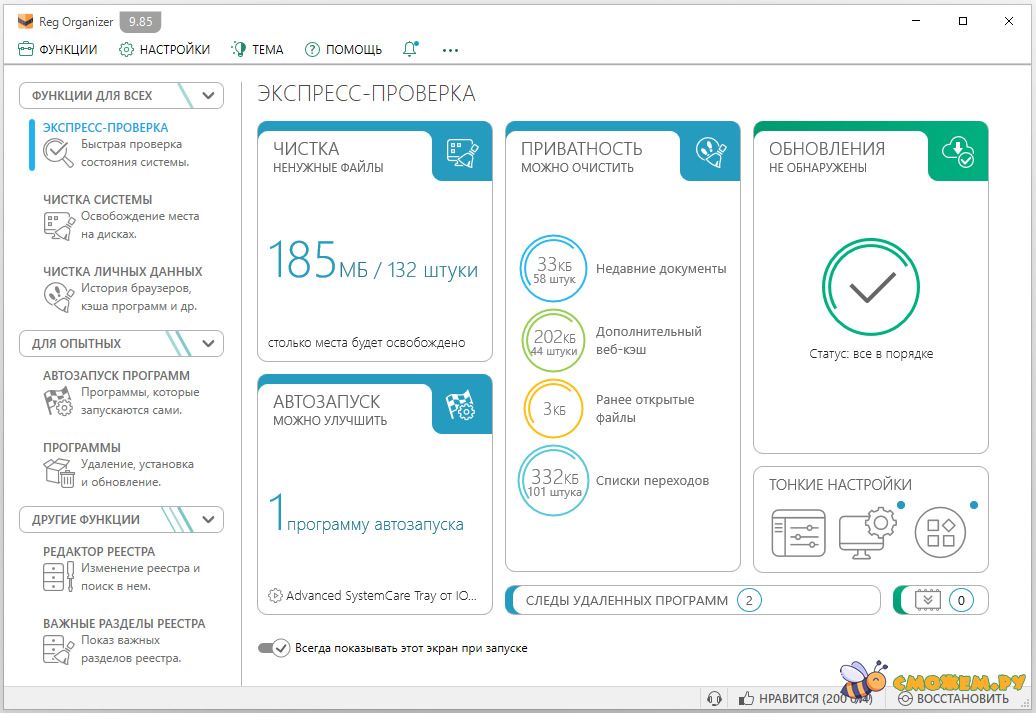Click the headset support icon in status bar
Image resolution: width=1036 pixels, height=713 pixels.
tap(714, 699)
